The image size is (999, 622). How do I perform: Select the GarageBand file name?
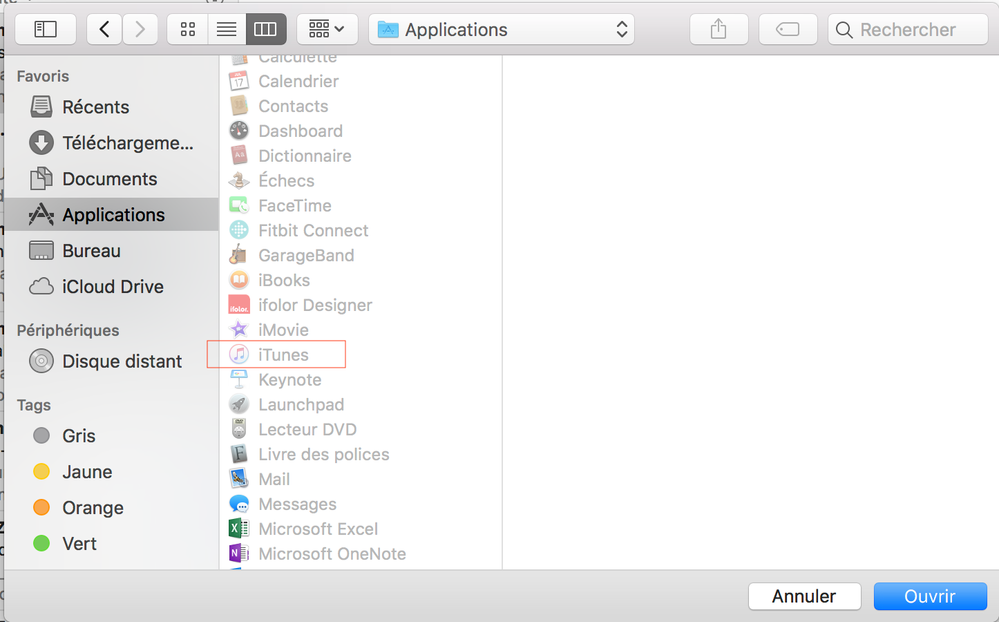click(x=306, y=256)
